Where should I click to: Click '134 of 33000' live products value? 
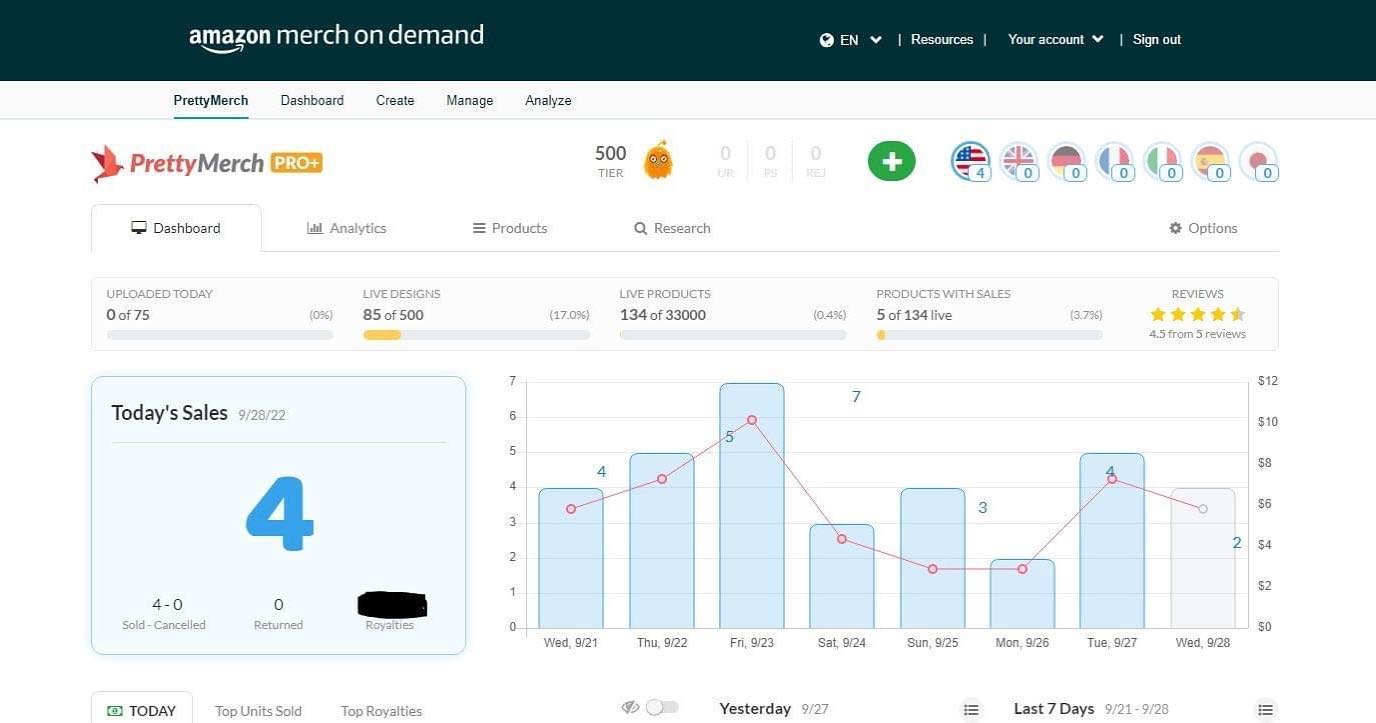[x=663, y=314]
